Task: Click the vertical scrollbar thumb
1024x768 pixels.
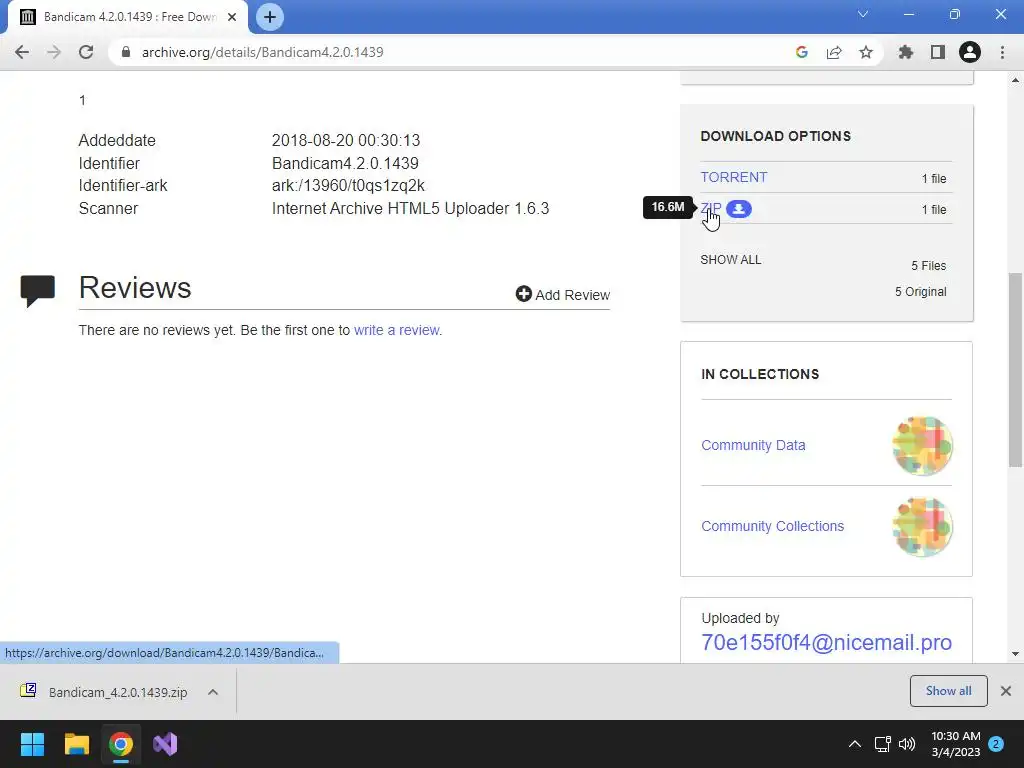Action: [1015, 370]
